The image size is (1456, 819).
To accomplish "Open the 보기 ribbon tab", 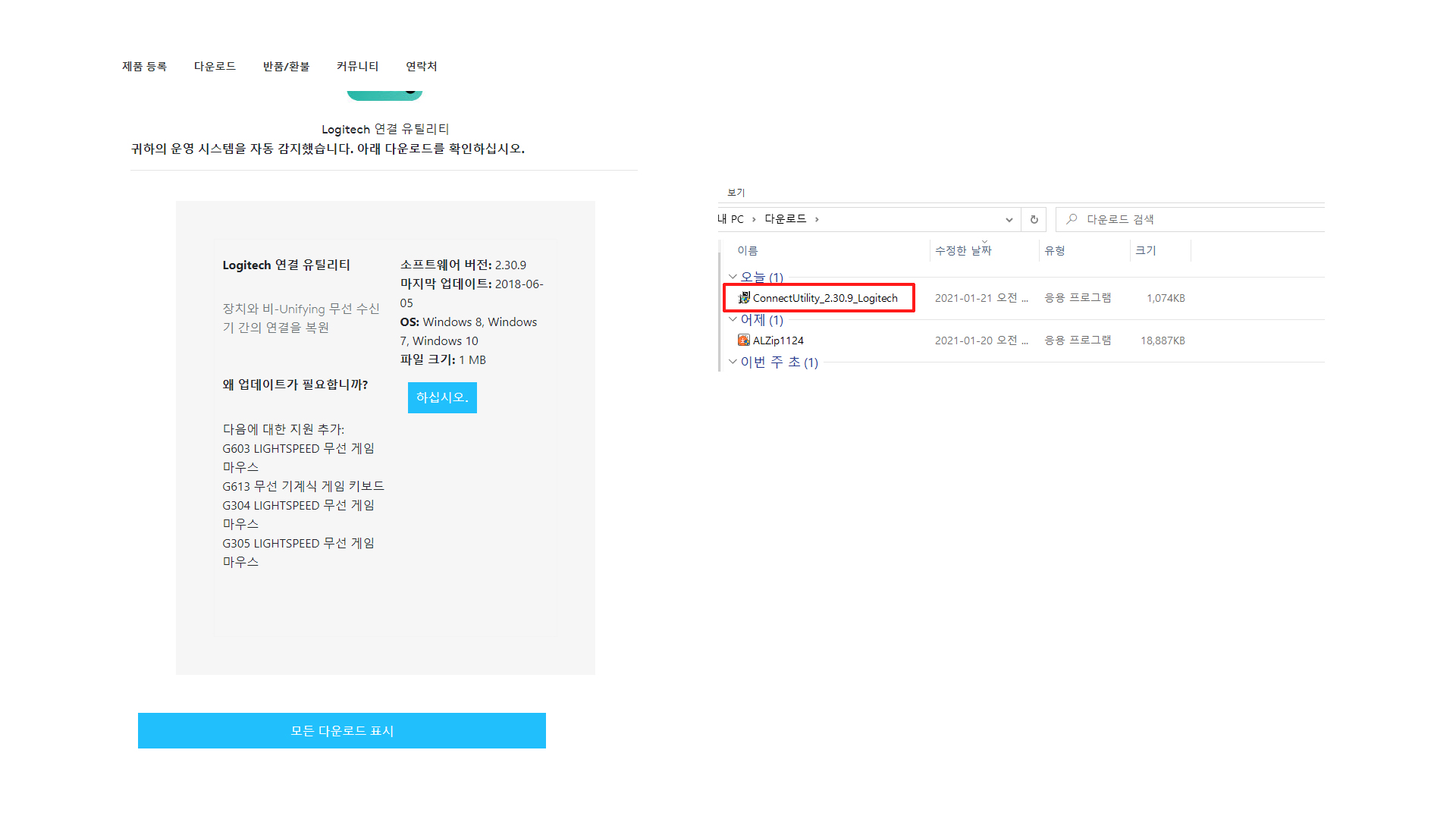I will (x=736, y=193).
